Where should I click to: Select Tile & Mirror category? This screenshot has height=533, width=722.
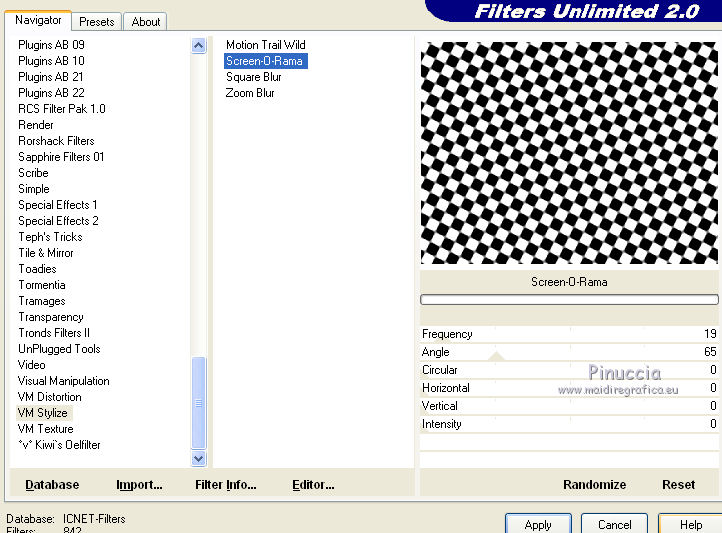click(x=46, y=253)
